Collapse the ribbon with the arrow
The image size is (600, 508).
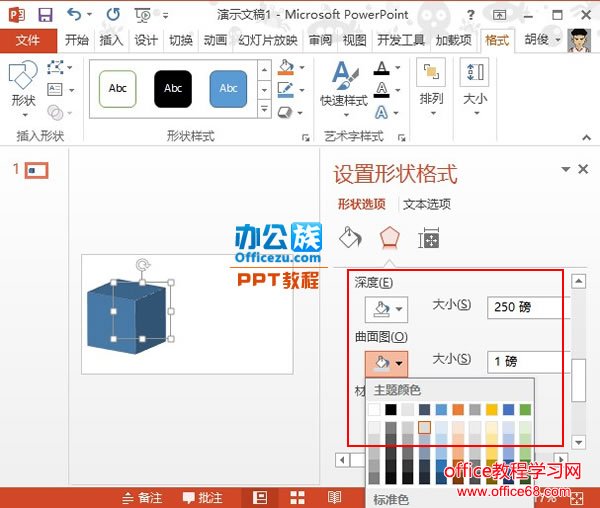[586, 137]
